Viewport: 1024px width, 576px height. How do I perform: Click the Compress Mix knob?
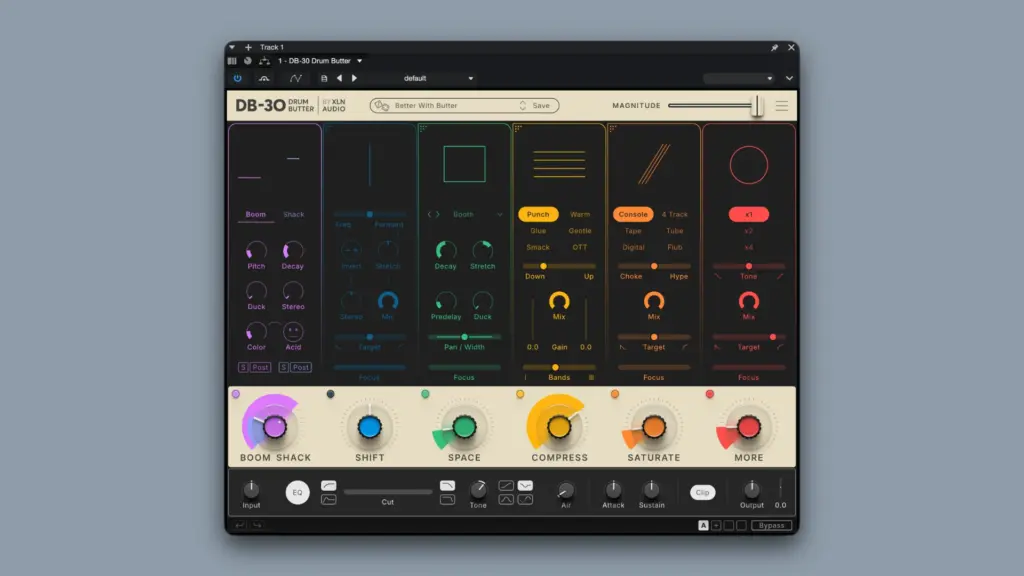click(559, 301)
